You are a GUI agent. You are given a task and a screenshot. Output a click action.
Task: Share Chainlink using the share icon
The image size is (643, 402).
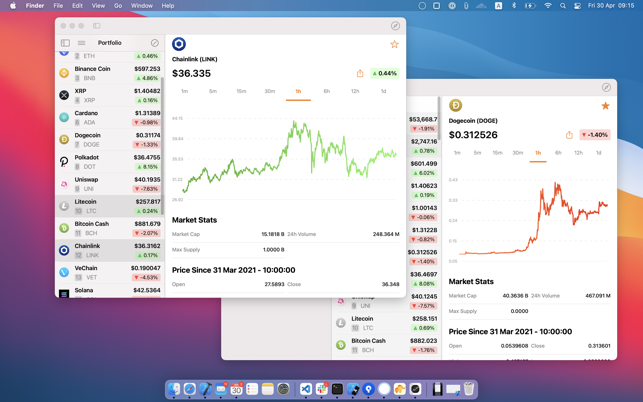point(360,73)
